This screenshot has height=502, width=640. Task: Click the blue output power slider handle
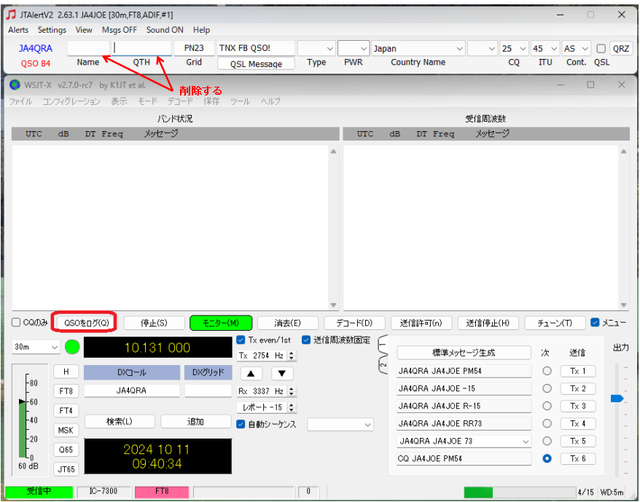click(x=617, y=398)
